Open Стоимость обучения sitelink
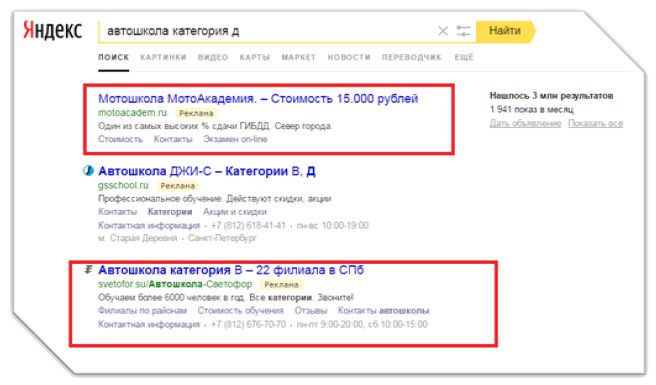 tap(241, 311)
